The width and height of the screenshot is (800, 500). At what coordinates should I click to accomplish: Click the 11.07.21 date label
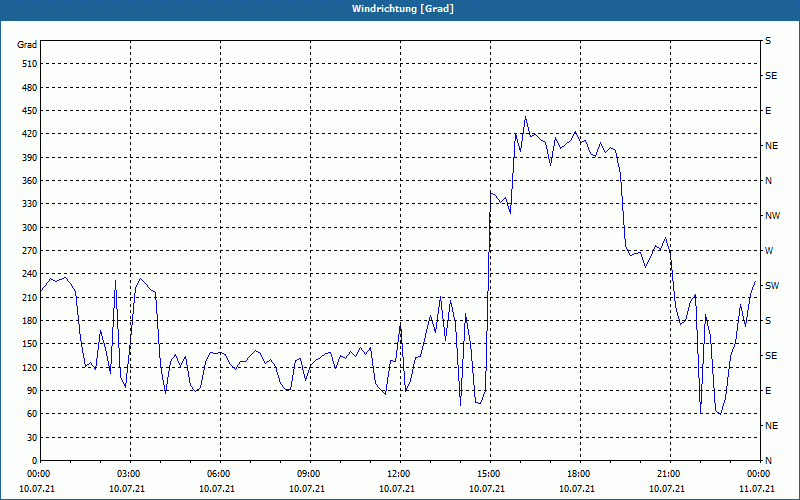coord(757,489)
